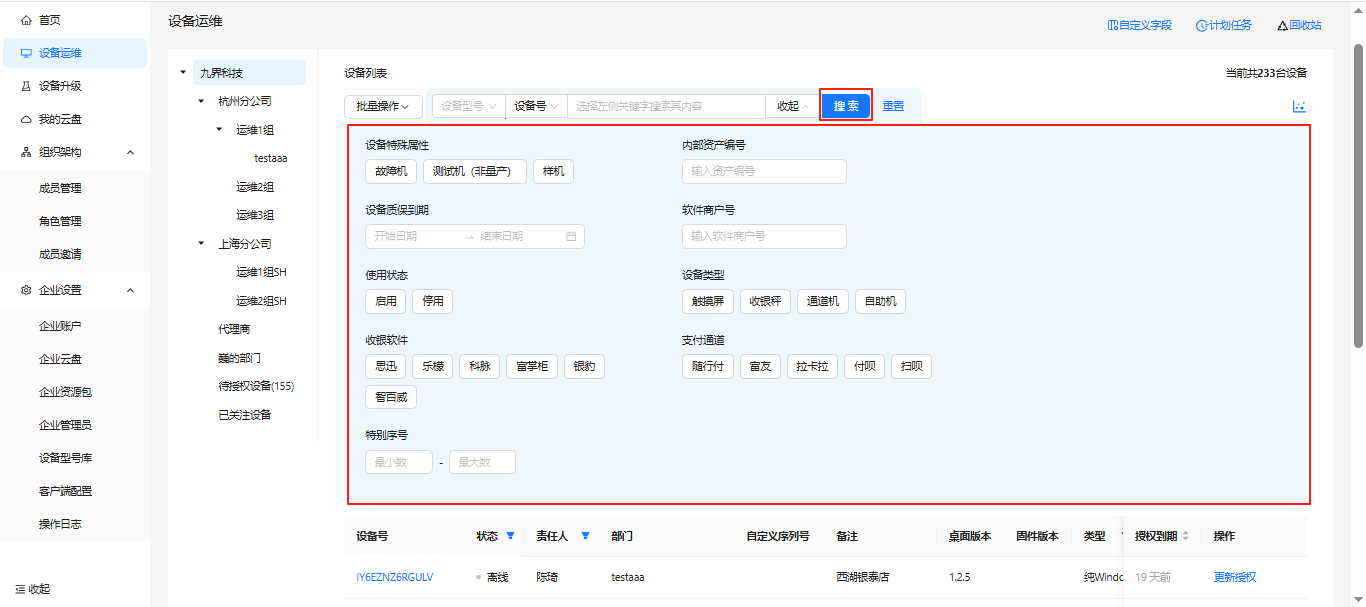1366x607 pixels.
Task: Open 成员管理 in the sidebar
Action: pyautogui.click(x=60, y=188)
